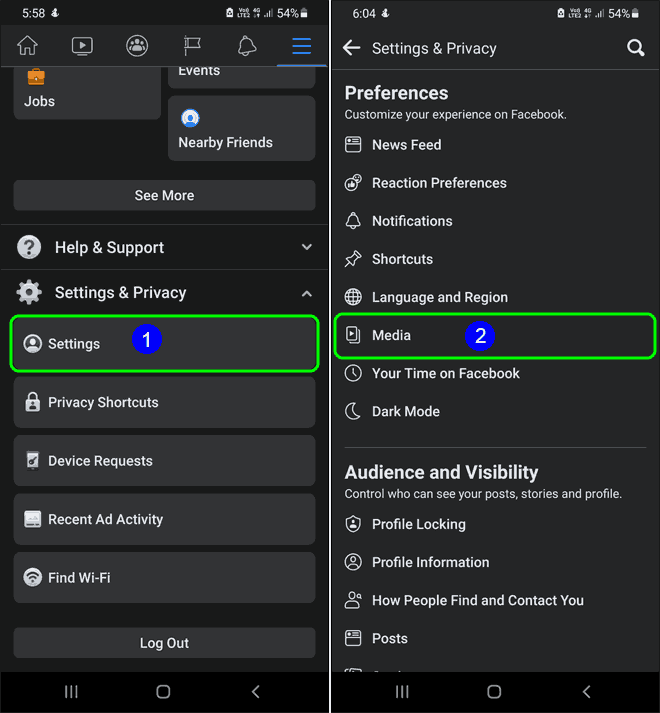Open Your Time on Facebook

(495, 373)
